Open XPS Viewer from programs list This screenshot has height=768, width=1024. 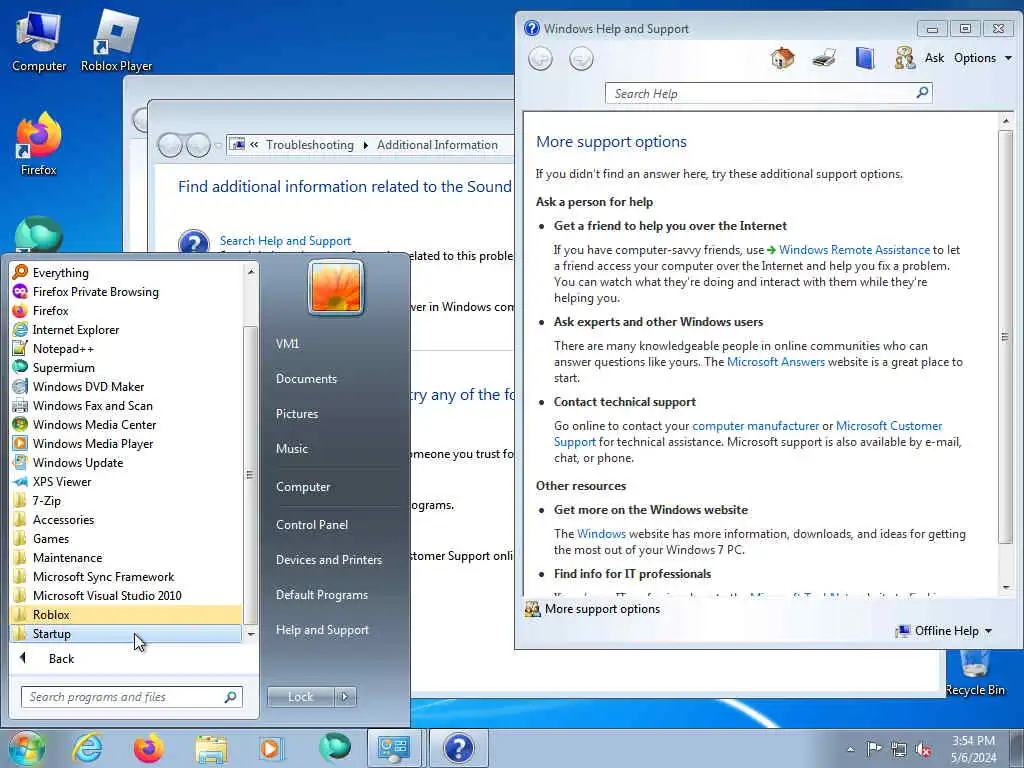click(127, 482)
